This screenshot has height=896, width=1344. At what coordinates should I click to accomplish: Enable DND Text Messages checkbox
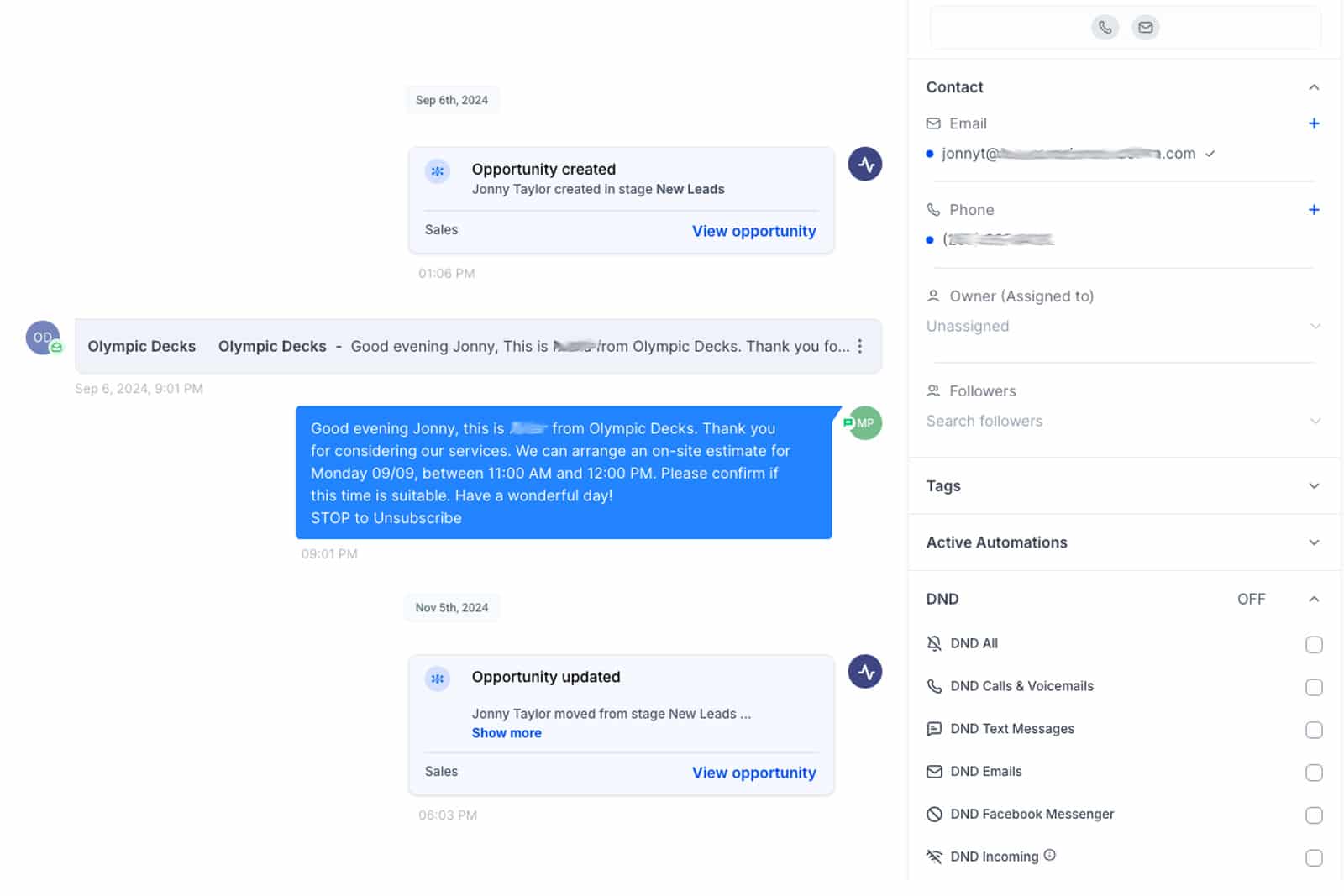(1314, 730)
